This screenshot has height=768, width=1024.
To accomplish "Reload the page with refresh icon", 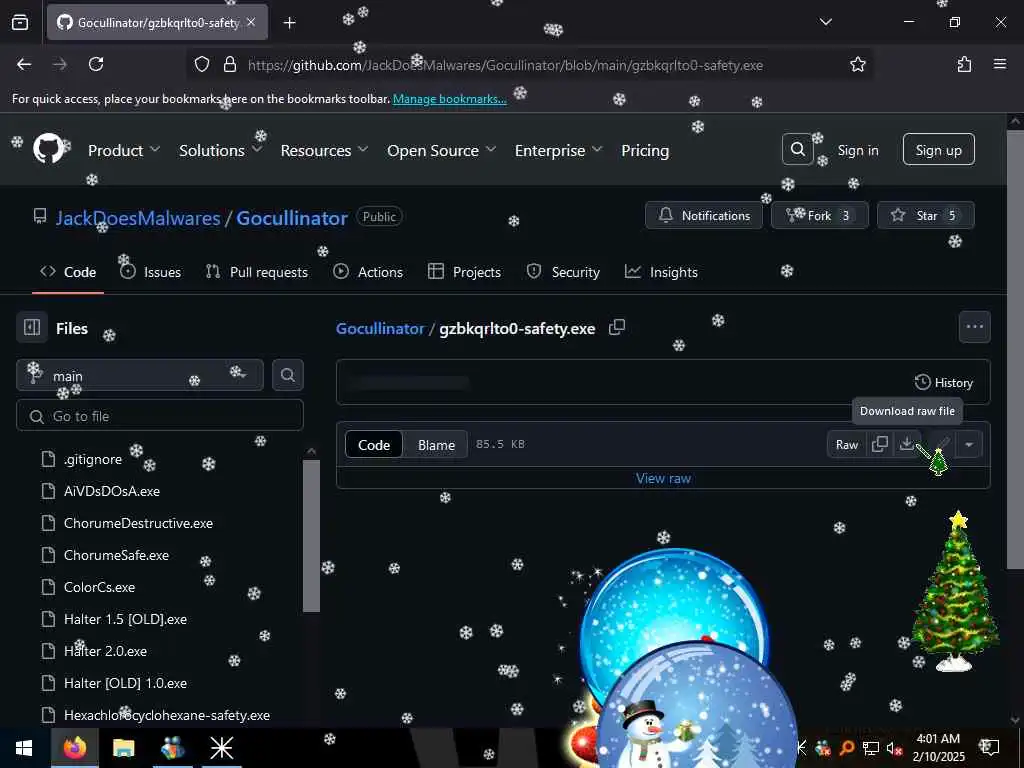I will click(x=96, y=64).
